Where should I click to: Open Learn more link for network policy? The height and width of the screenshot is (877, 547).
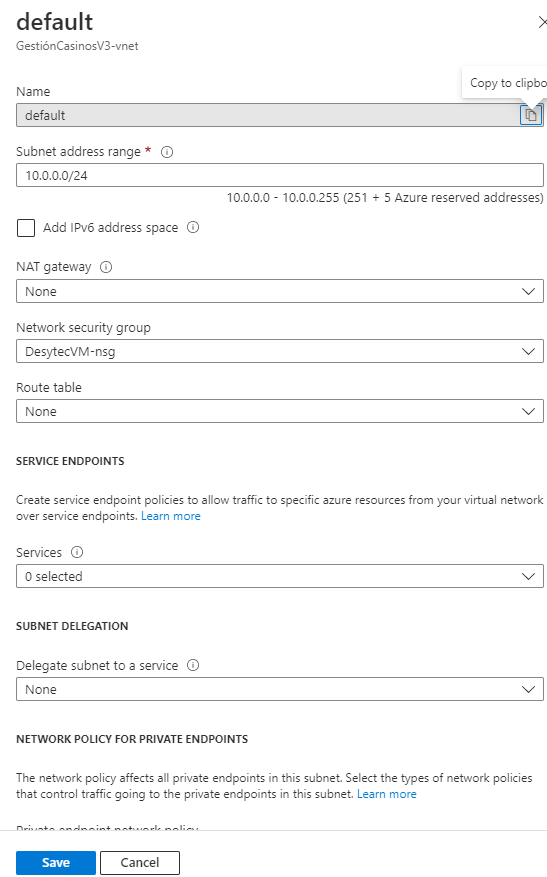coord(386,794)
